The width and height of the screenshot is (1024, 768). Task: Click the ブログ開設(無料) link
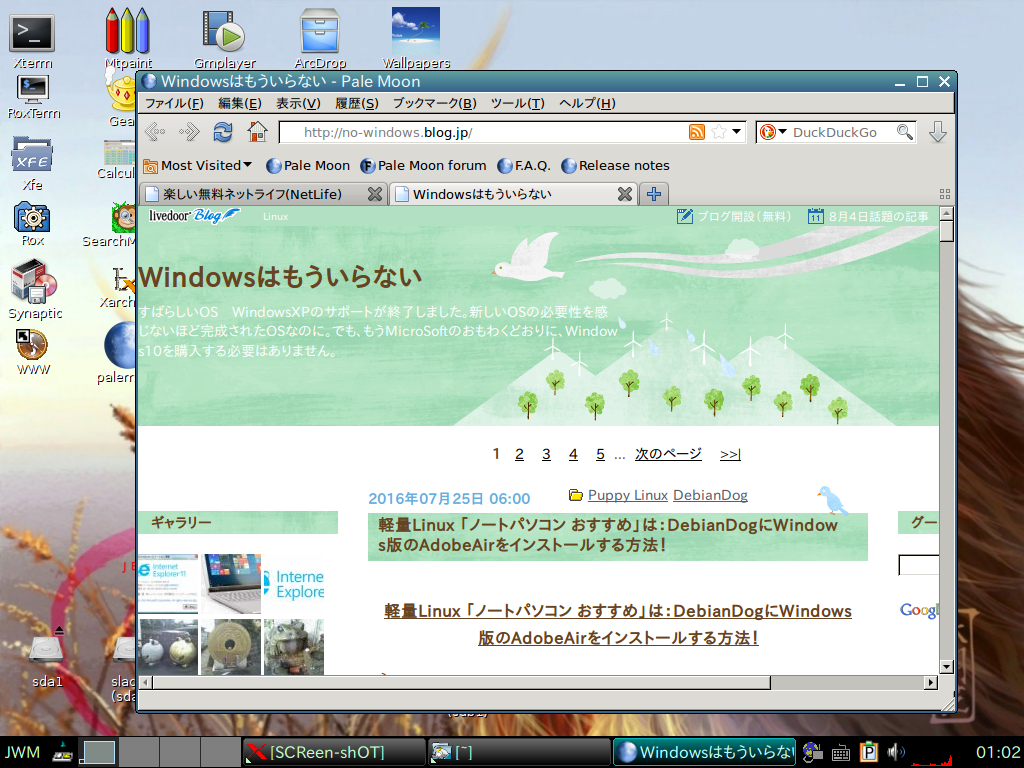(733, 216)
